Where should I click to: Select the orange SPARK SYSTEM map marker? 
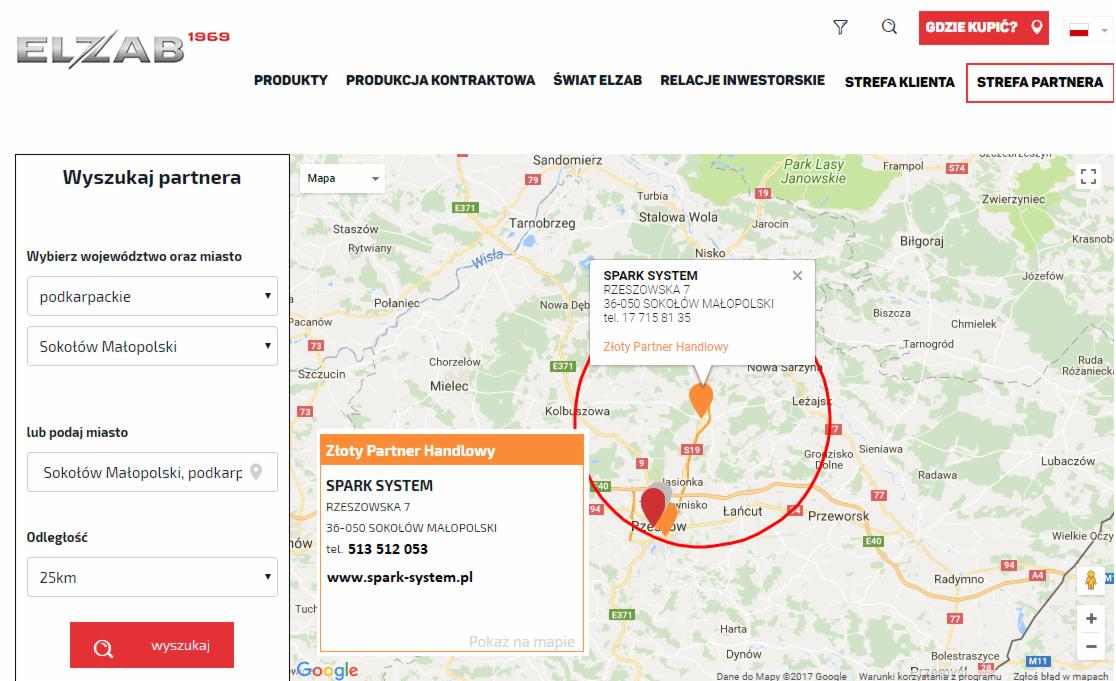pos(700,398)
